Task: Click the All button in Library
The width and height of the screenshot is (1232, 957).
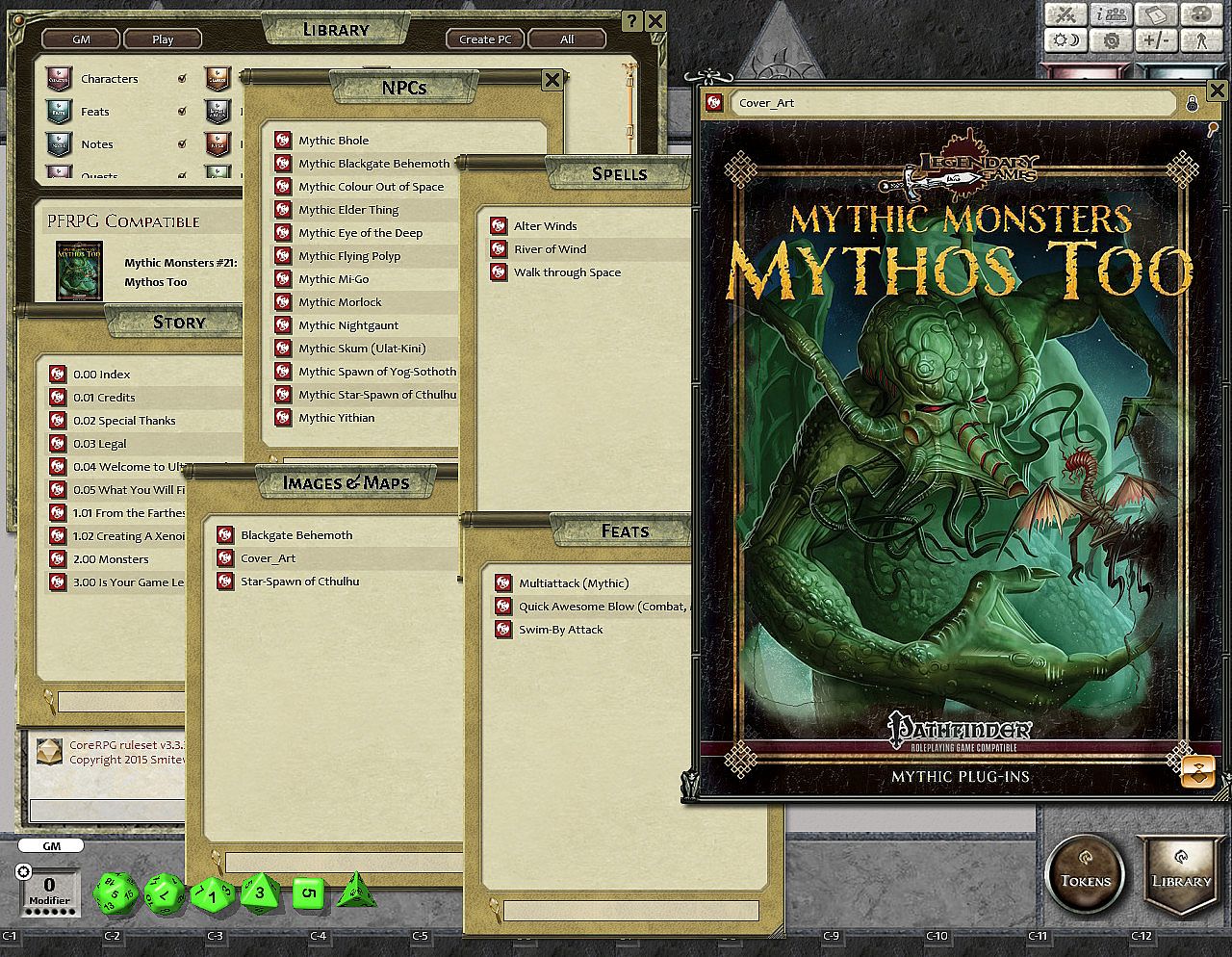Action: point(567,39)
